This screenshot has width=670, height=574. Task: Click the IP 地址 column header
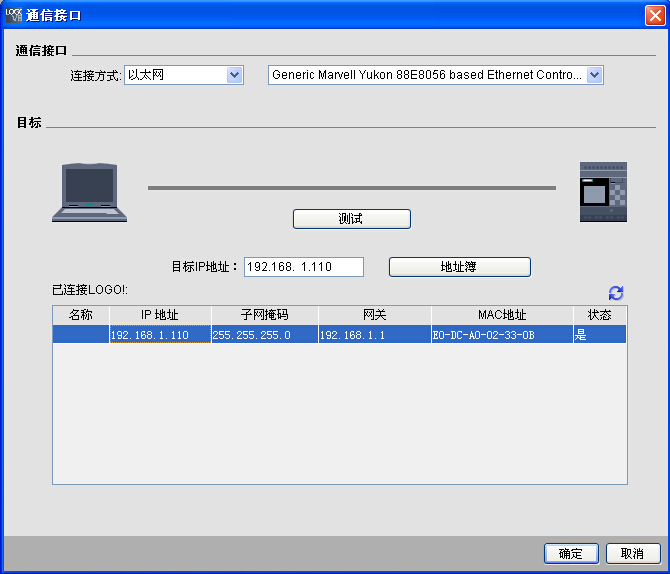tap(160, 315)
